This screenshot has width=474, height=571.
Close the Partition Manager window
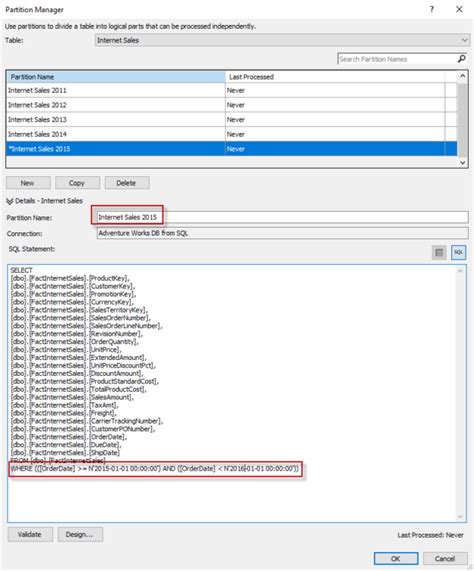(x=459, y=9)
